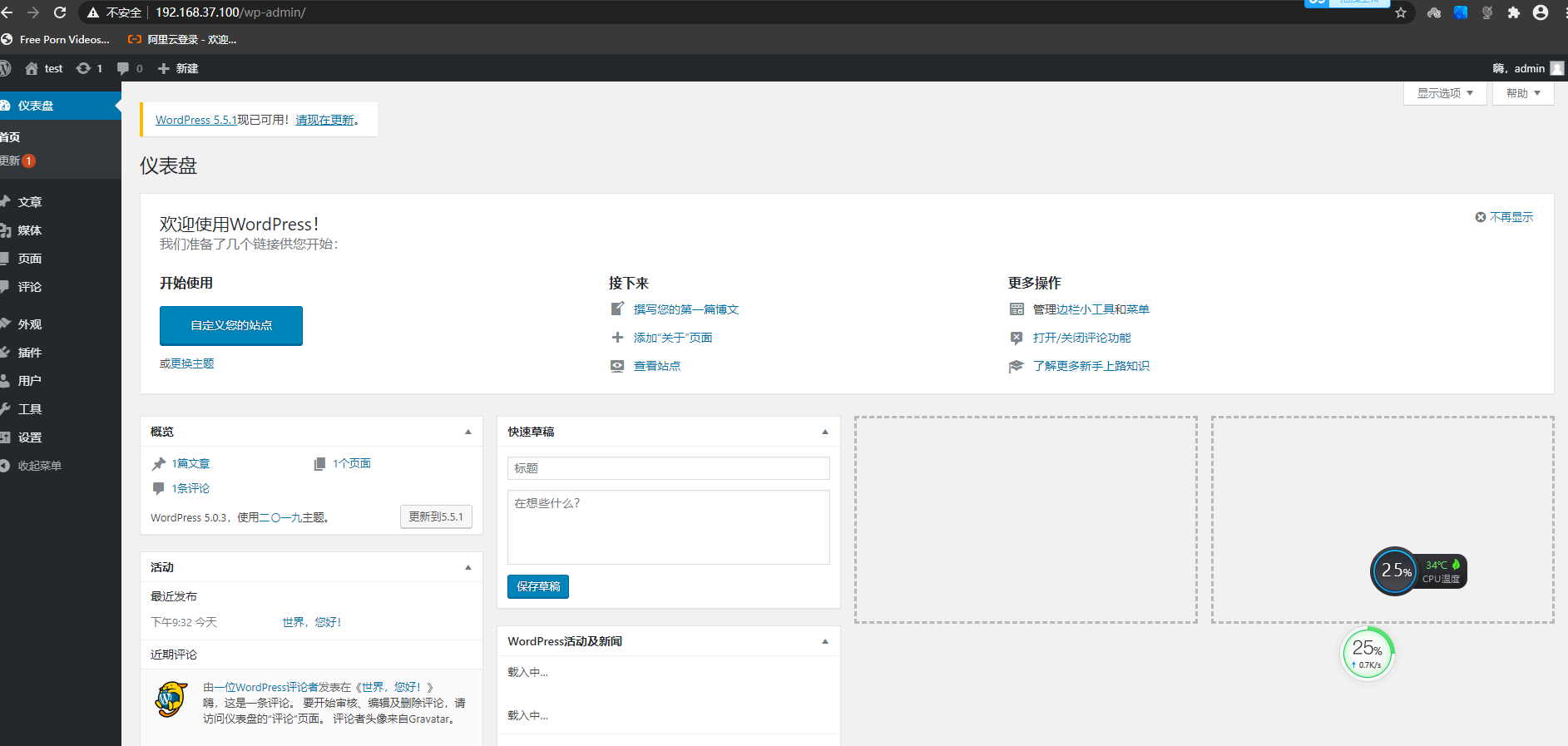Go forward in browser history

pyautogui.click(x=33, y=12)
